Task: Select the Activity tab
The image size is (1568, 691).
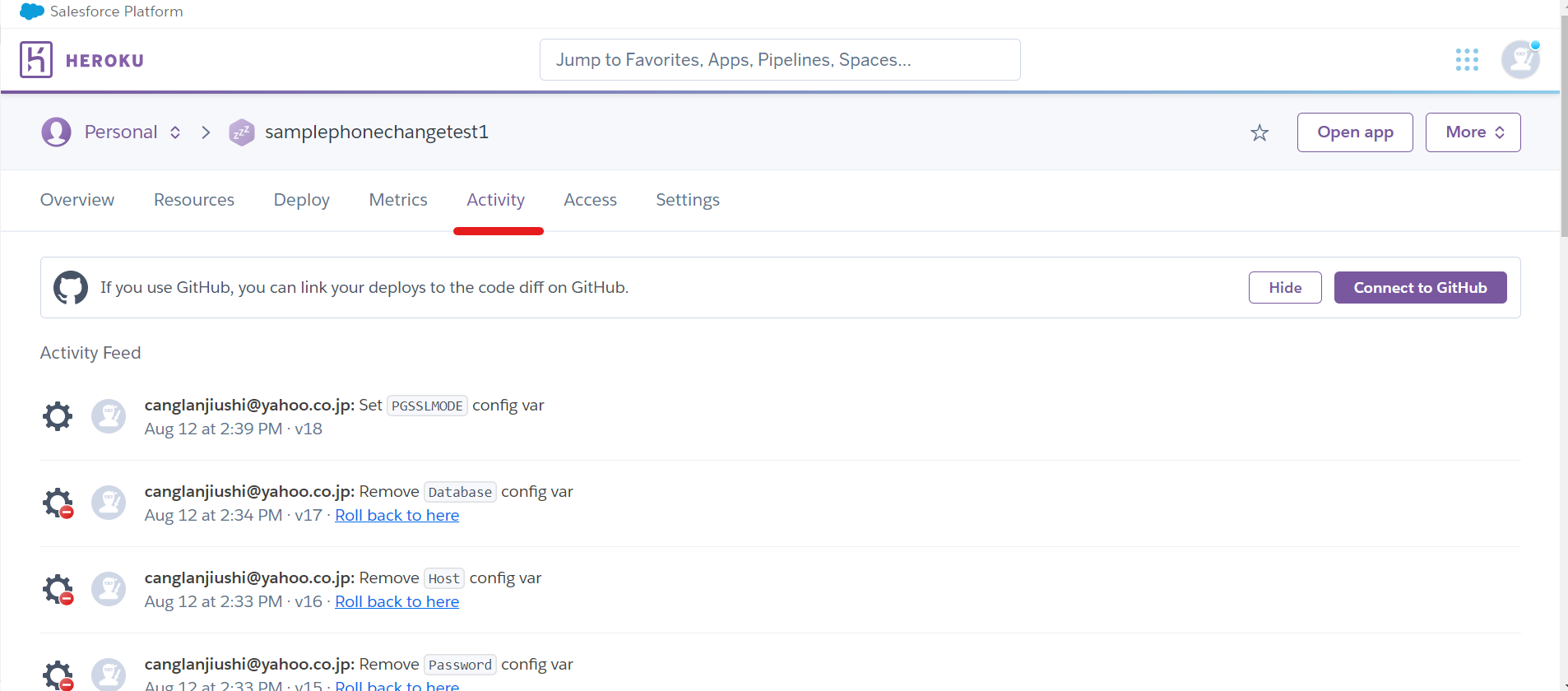Action: (x=495, y=200)
